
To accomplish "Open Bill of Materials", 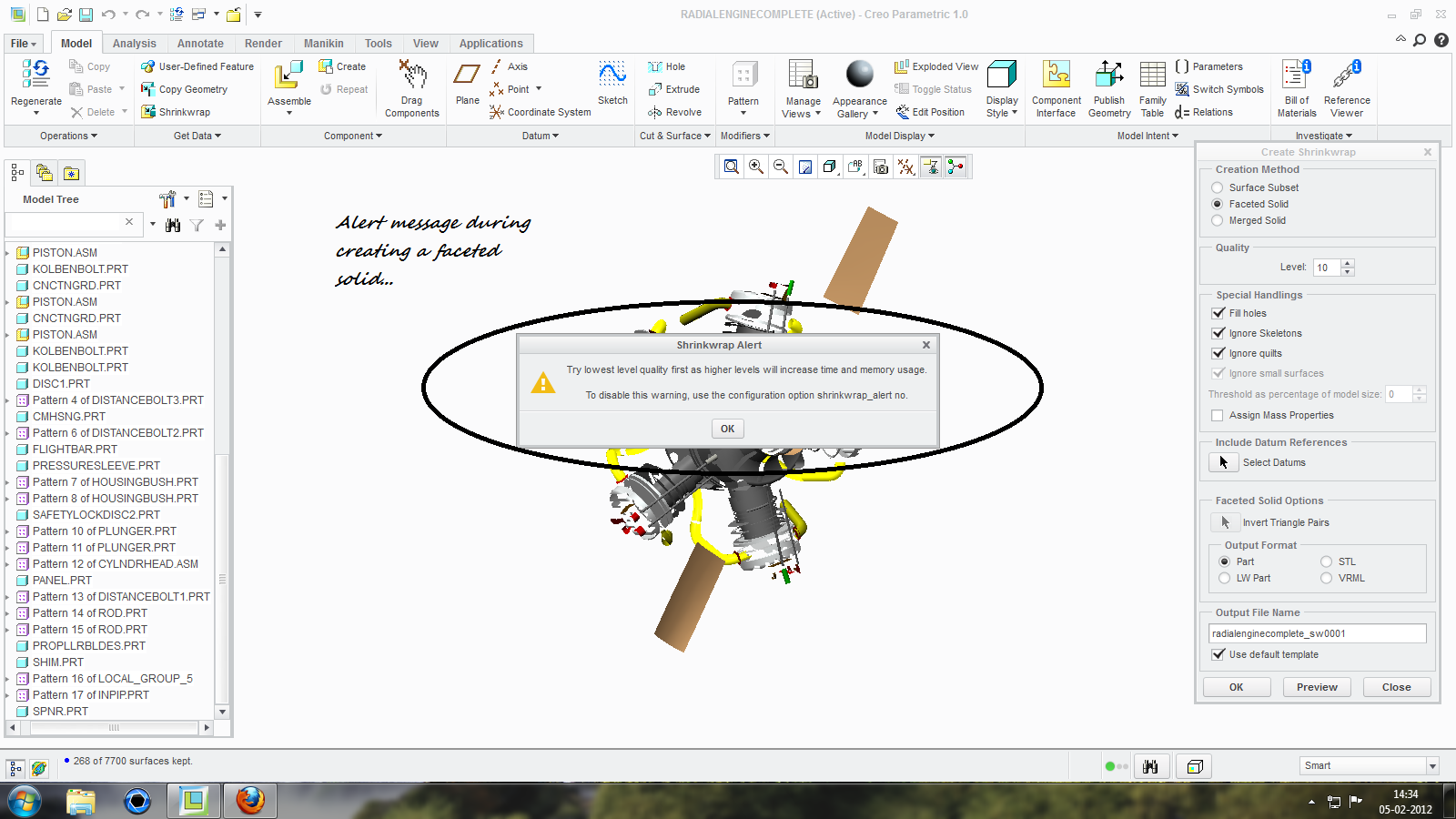I will [1297, 88].
